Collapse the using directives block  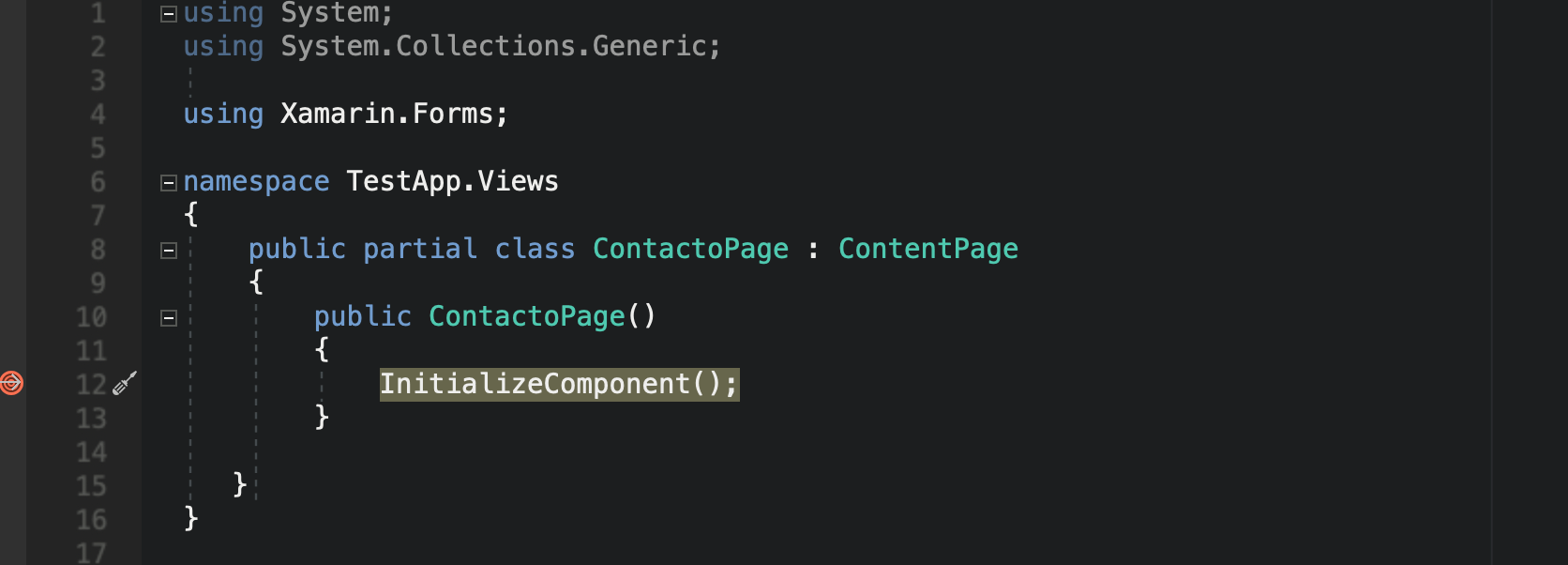tap(169, 13)
